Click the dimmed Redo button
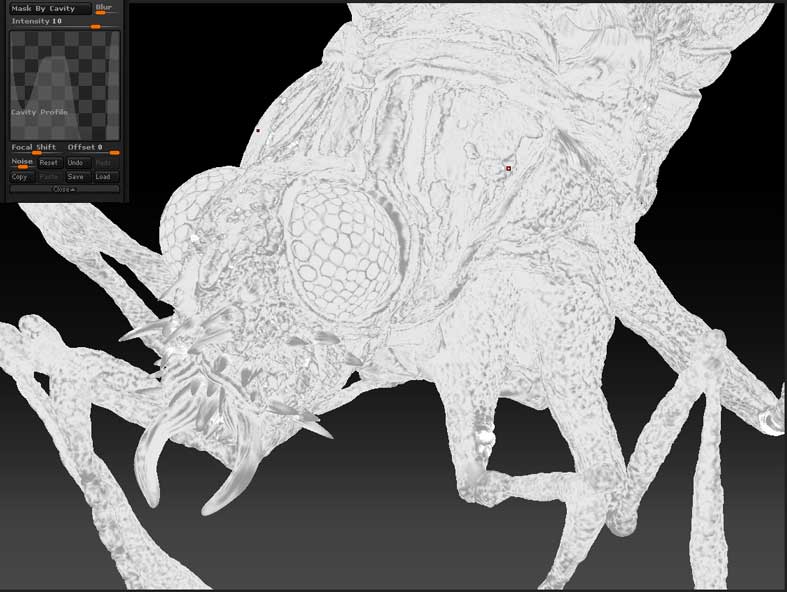787x592 pixels. click(x=105, y=162)
